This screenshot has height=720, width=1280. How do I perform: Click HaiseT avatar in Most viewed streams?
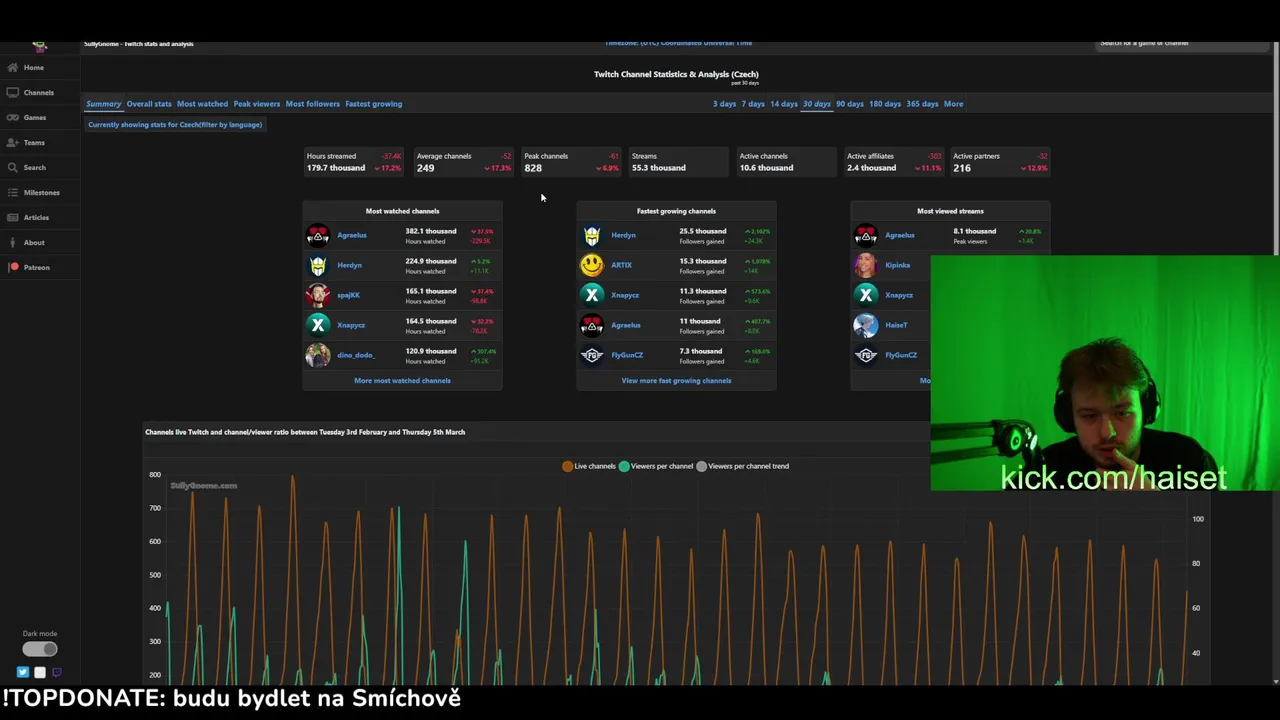click(x=866, y=325)
